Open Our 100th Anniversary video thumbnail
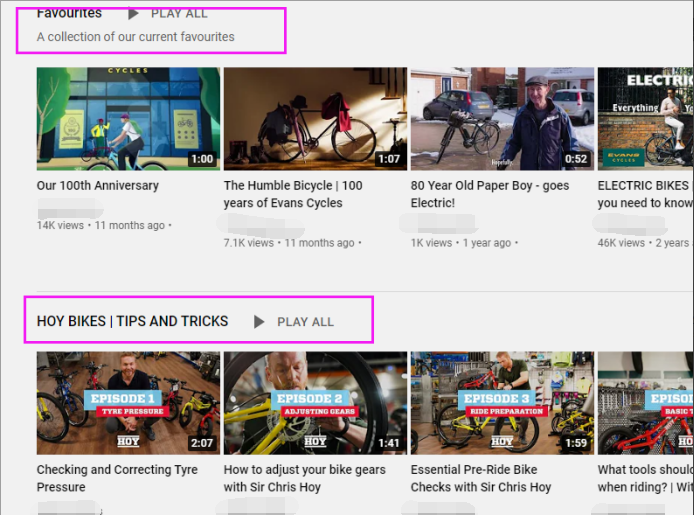 tap(128, 119)
